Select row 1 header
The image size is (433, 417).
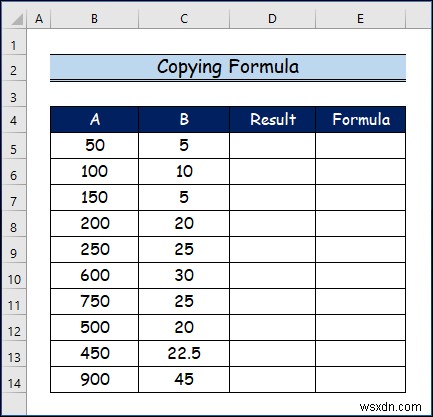(x=14, y=42)
